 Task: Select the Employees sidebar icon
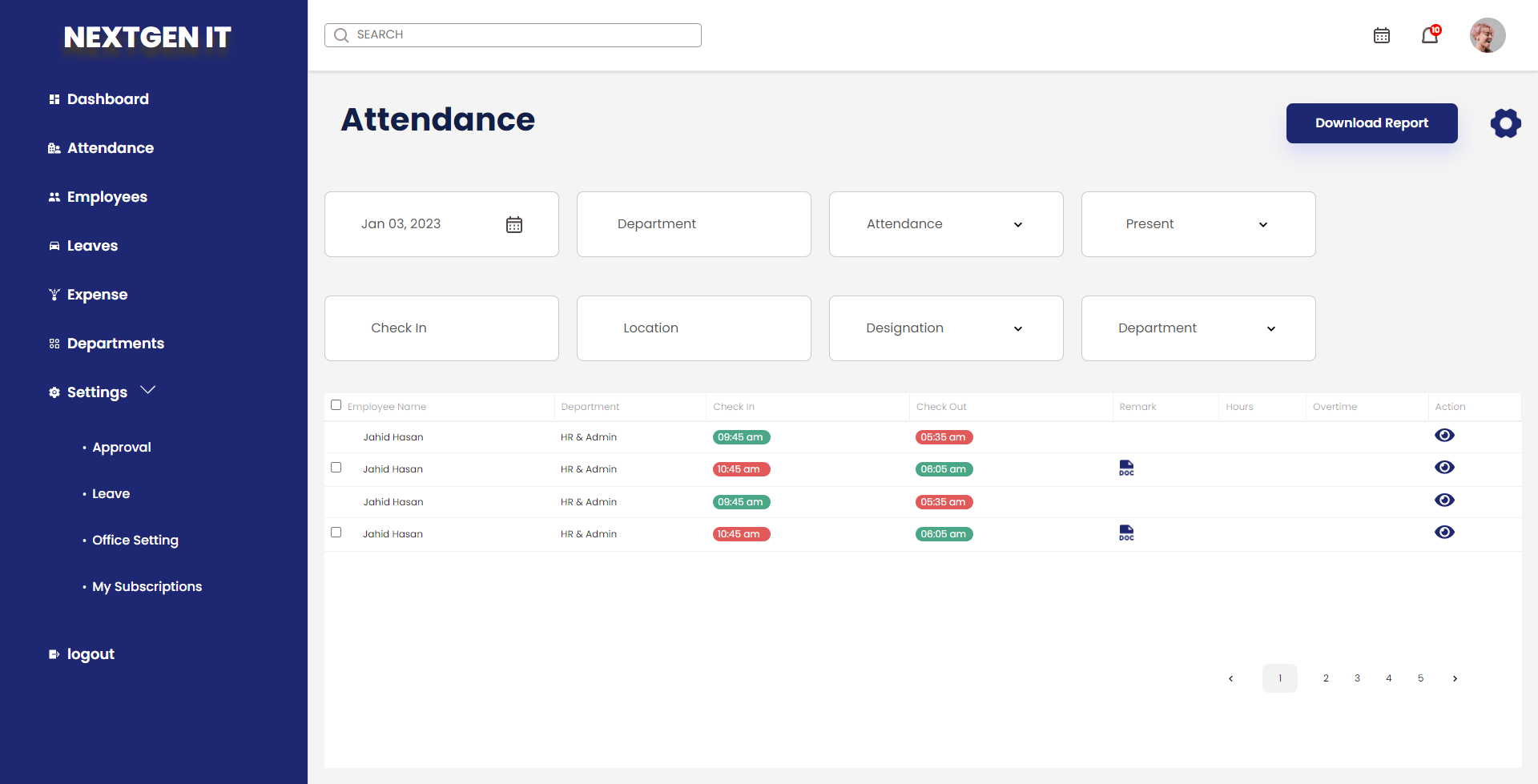(54, 196)
